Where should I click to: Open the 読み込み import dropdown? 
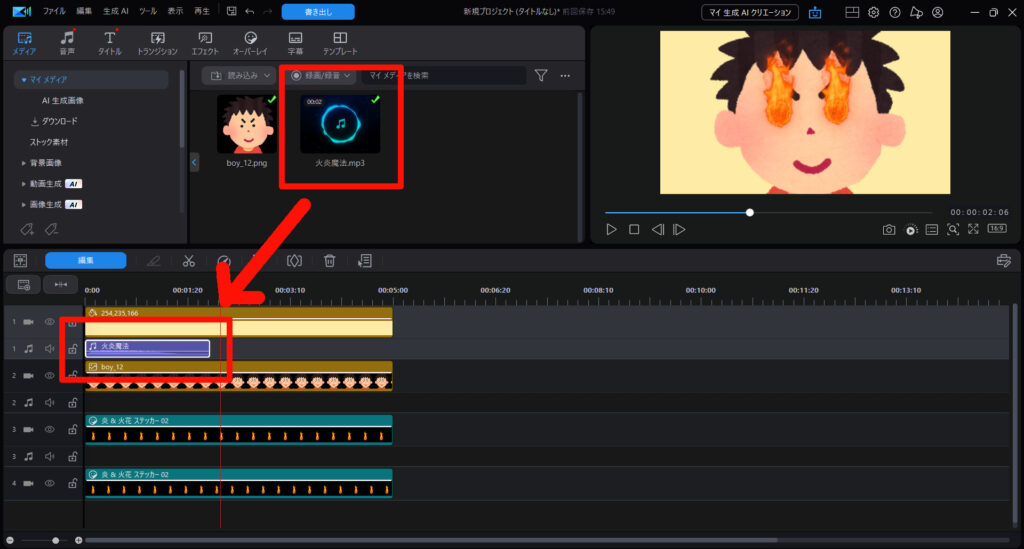pos(237,75)
